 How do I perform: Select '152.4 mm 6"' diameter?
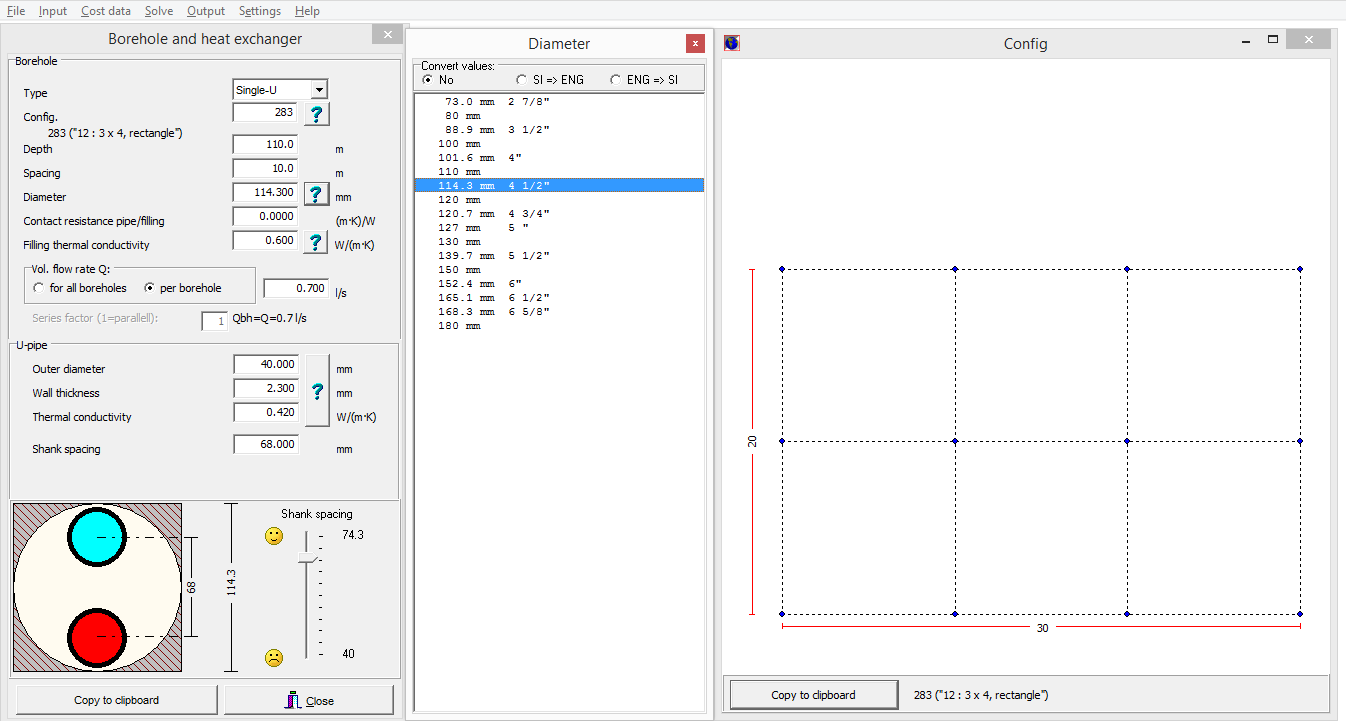click(559, 284)
